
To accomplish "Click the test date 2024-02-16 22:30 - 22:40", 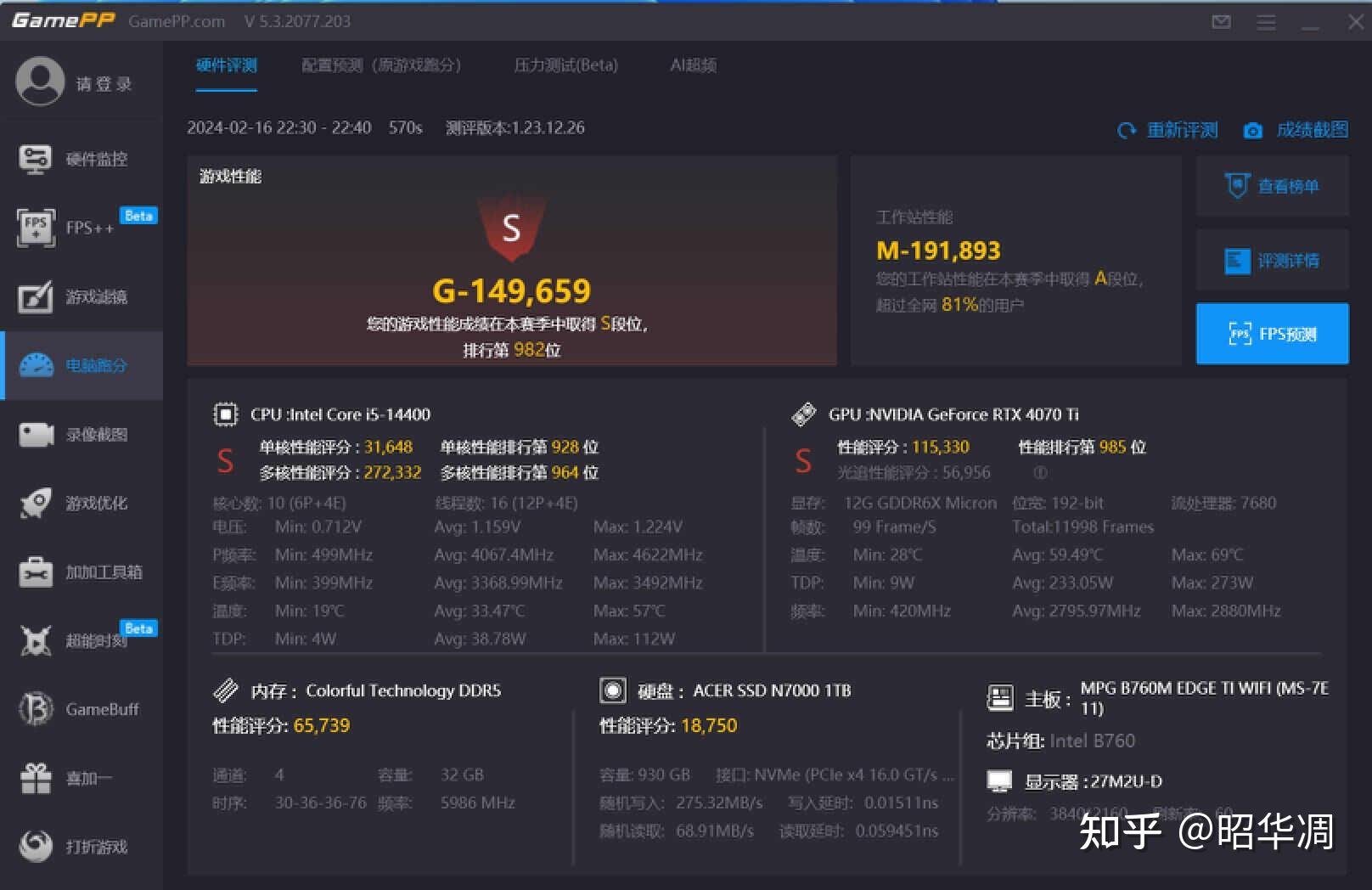I will [x=279, y=127].
